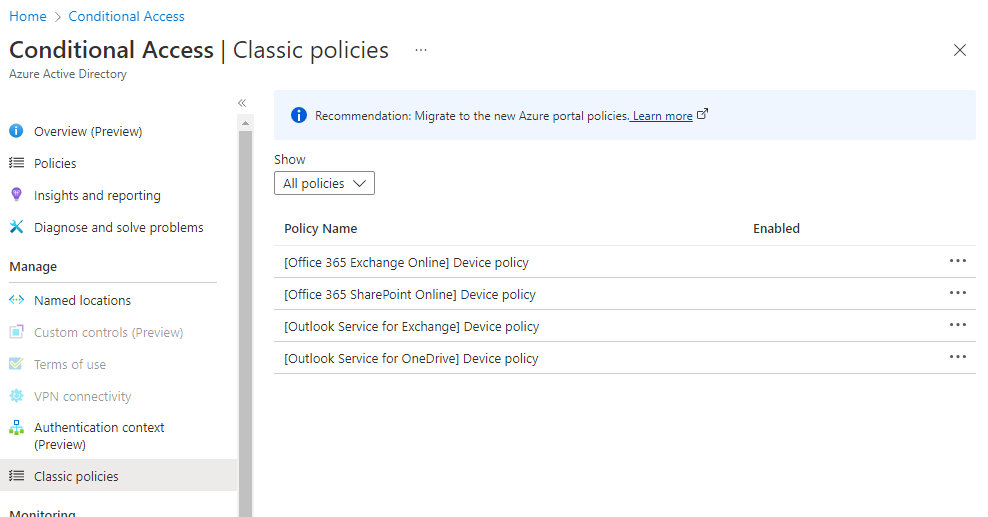The height and width of the screenshot is (517, 988).
Task: Click the Insights and reporting lightbulb icon
Action: point(16,195)
